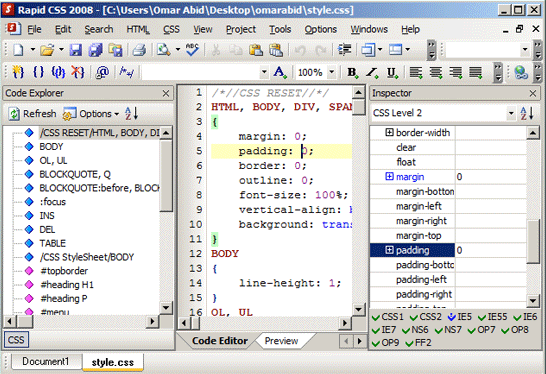Click the spell check ABC icon
This screenshot has width=546, height=374.
[192, 50]
